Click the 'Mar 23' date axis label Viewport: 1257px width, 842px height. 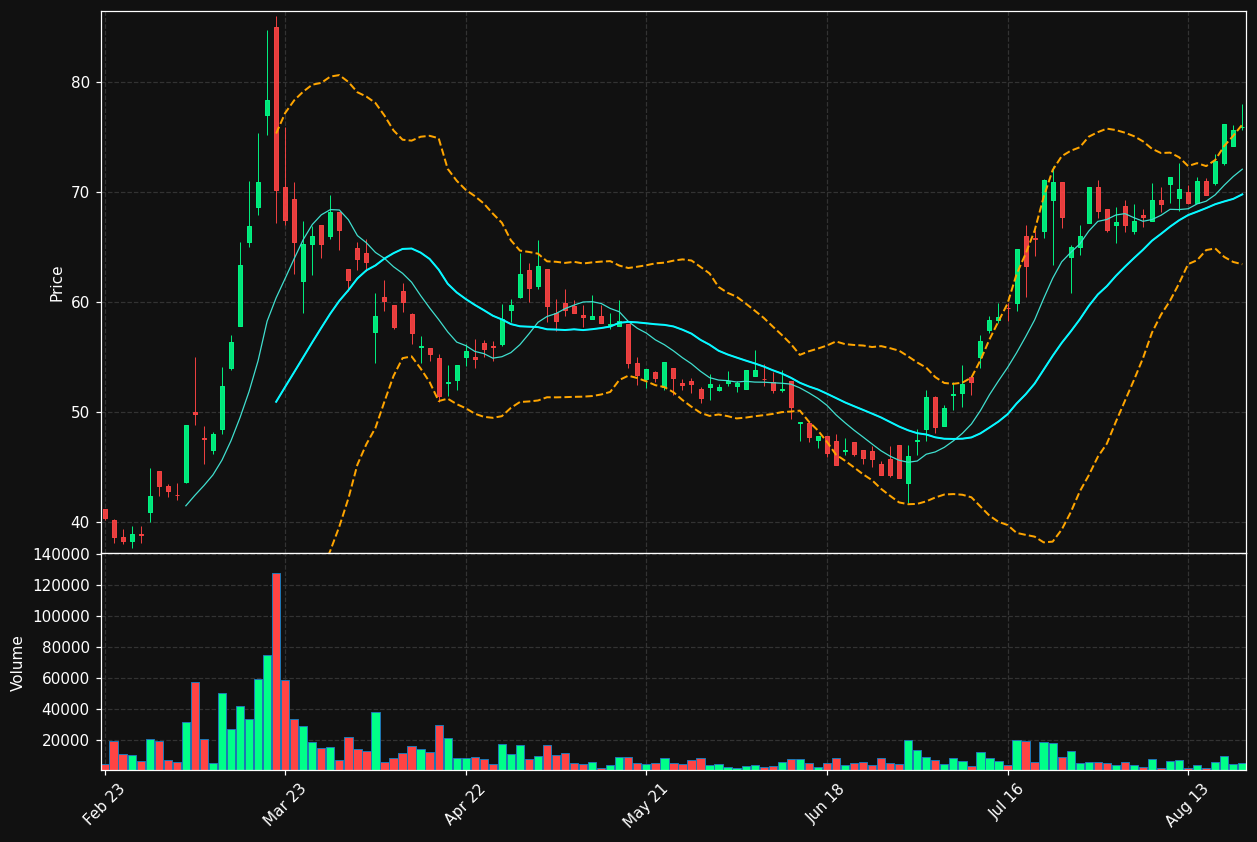pos(284,804)
